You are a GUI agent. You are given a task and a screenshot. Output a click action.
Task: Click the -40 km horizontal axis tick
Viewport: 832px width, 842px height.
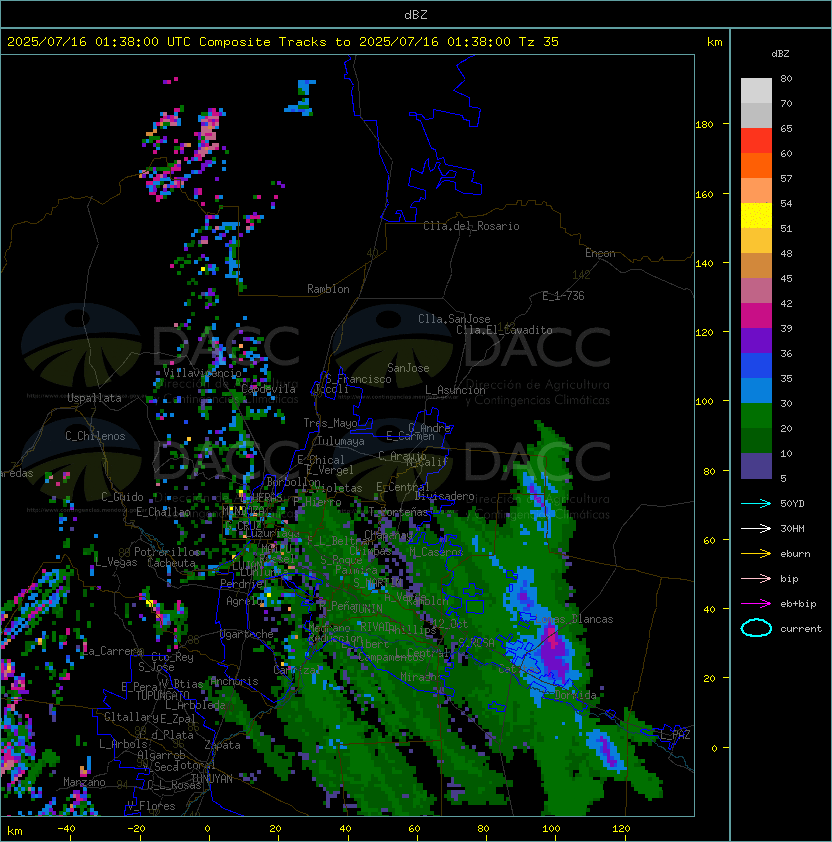point(66,829)
